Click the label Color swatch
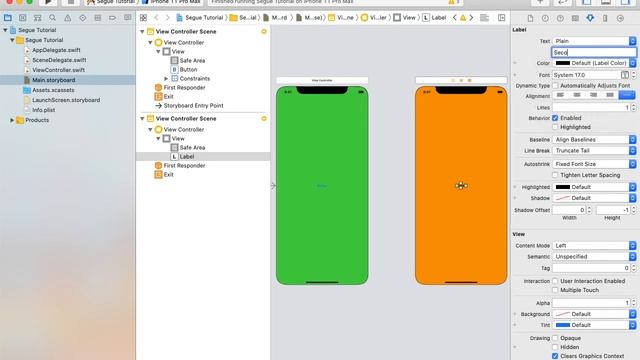640x360 pixels. (x=562, y=63)
